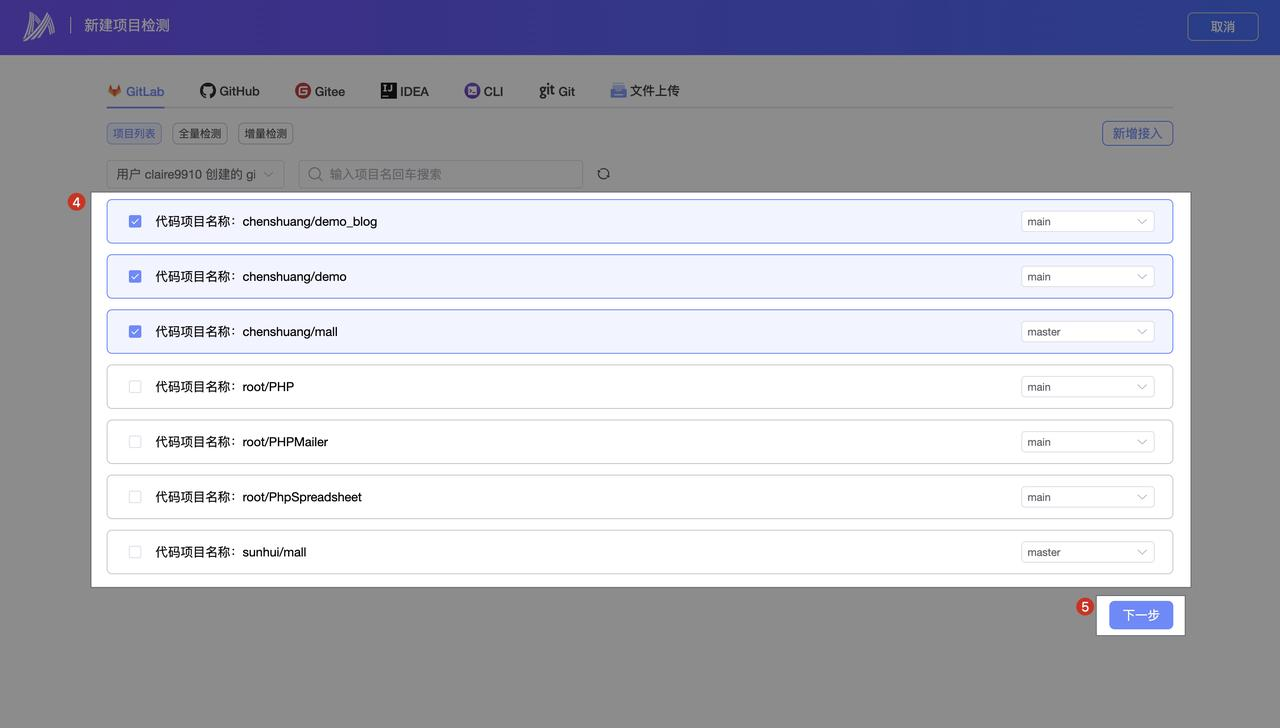The image size is (1280, 728).
Task: Click the 文件上传 file upload icon
Action: tap(618, 91)
